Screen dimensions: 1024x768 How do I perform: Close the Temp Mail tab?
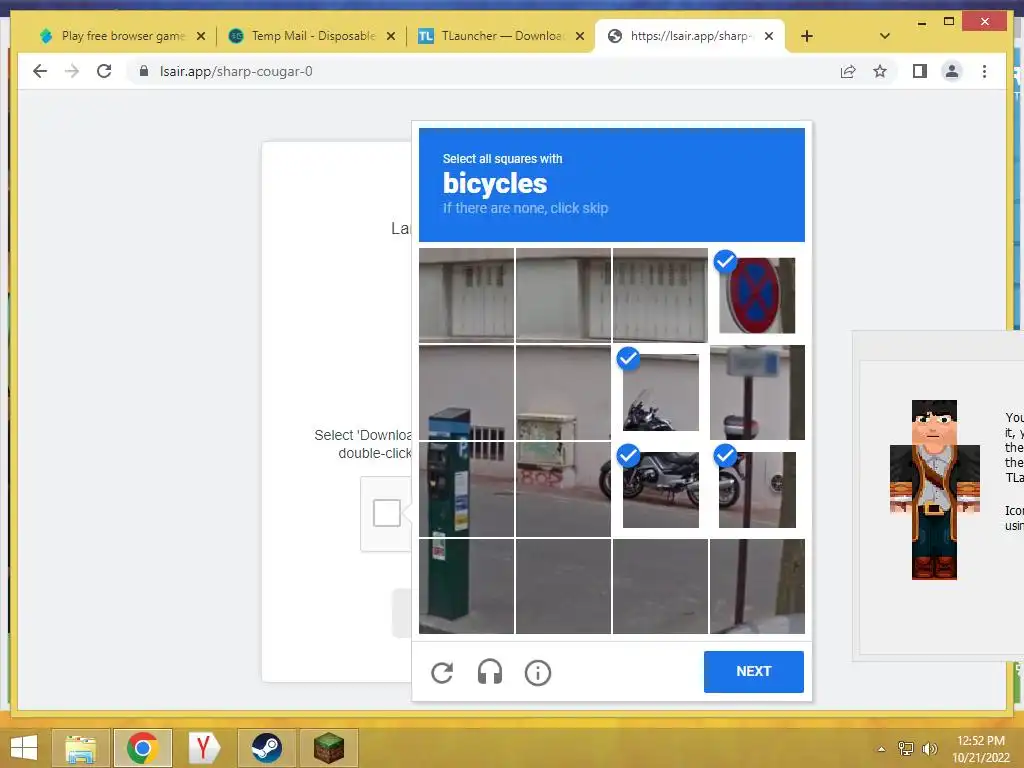click(x=391, y=36)
